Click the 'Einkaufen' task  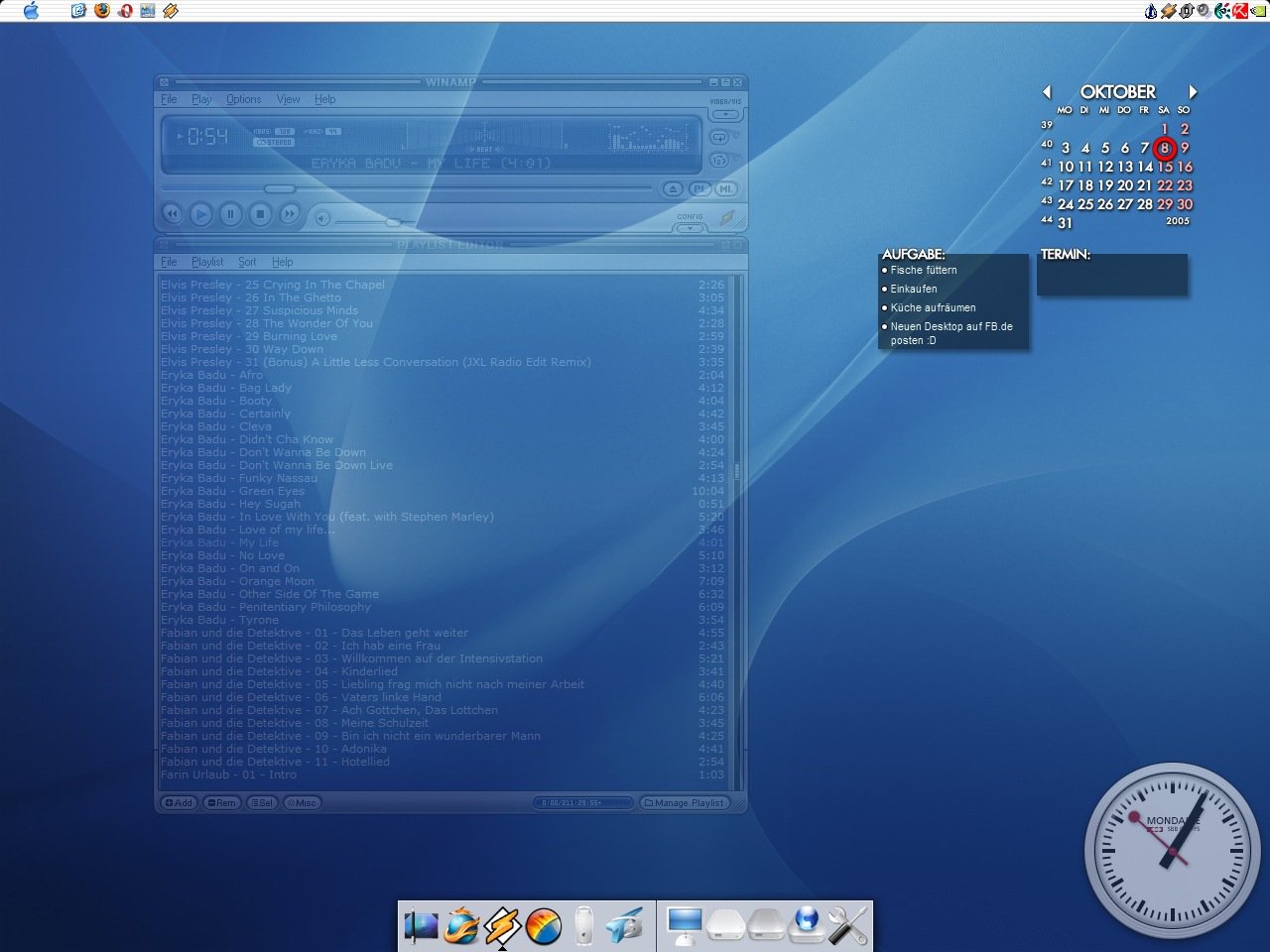tap(914, 289)
